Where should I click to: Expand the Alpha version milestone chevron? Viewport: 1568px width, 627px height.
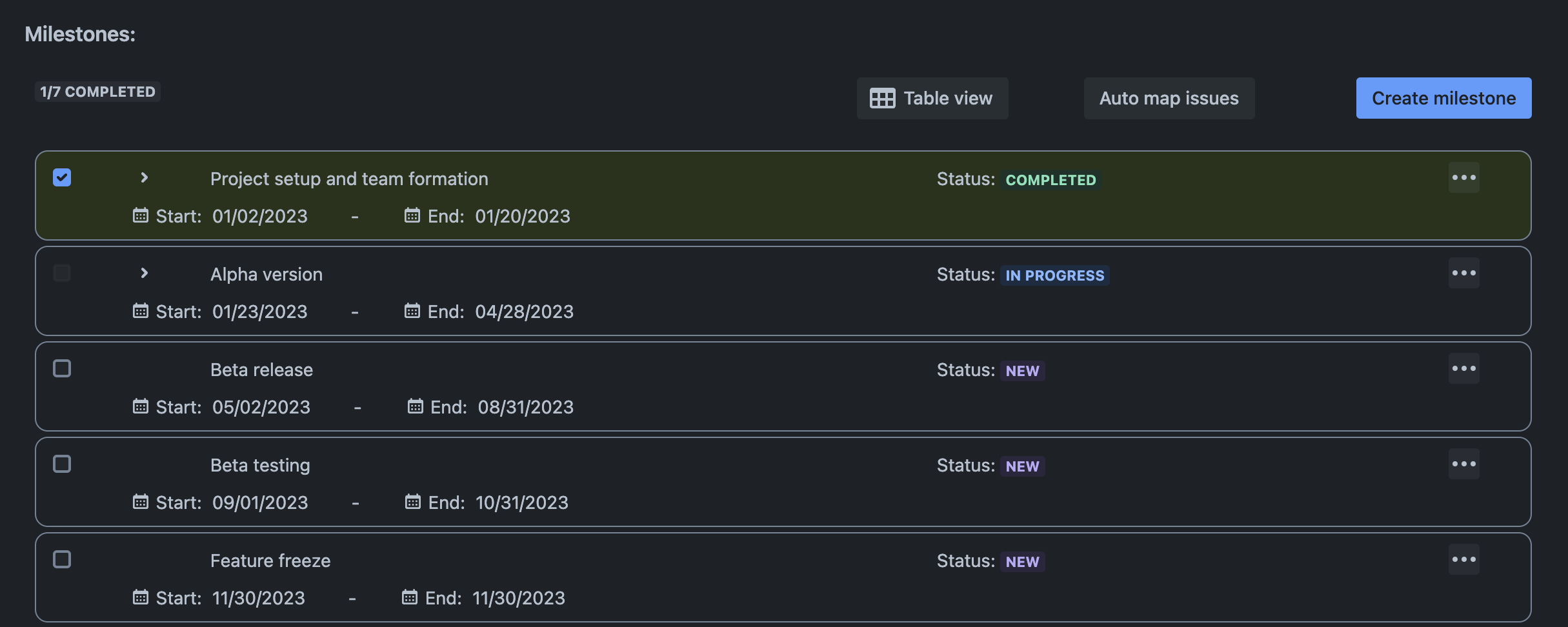[145, 273]
